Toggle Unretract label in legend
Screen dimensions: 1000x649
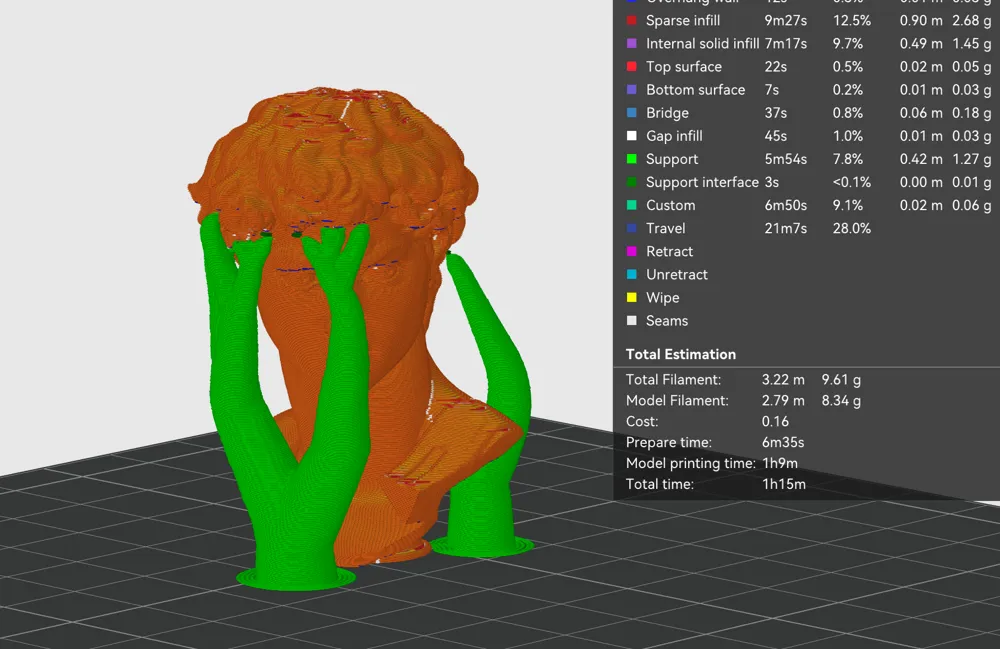pyautogui.click(x=677, y=275)
